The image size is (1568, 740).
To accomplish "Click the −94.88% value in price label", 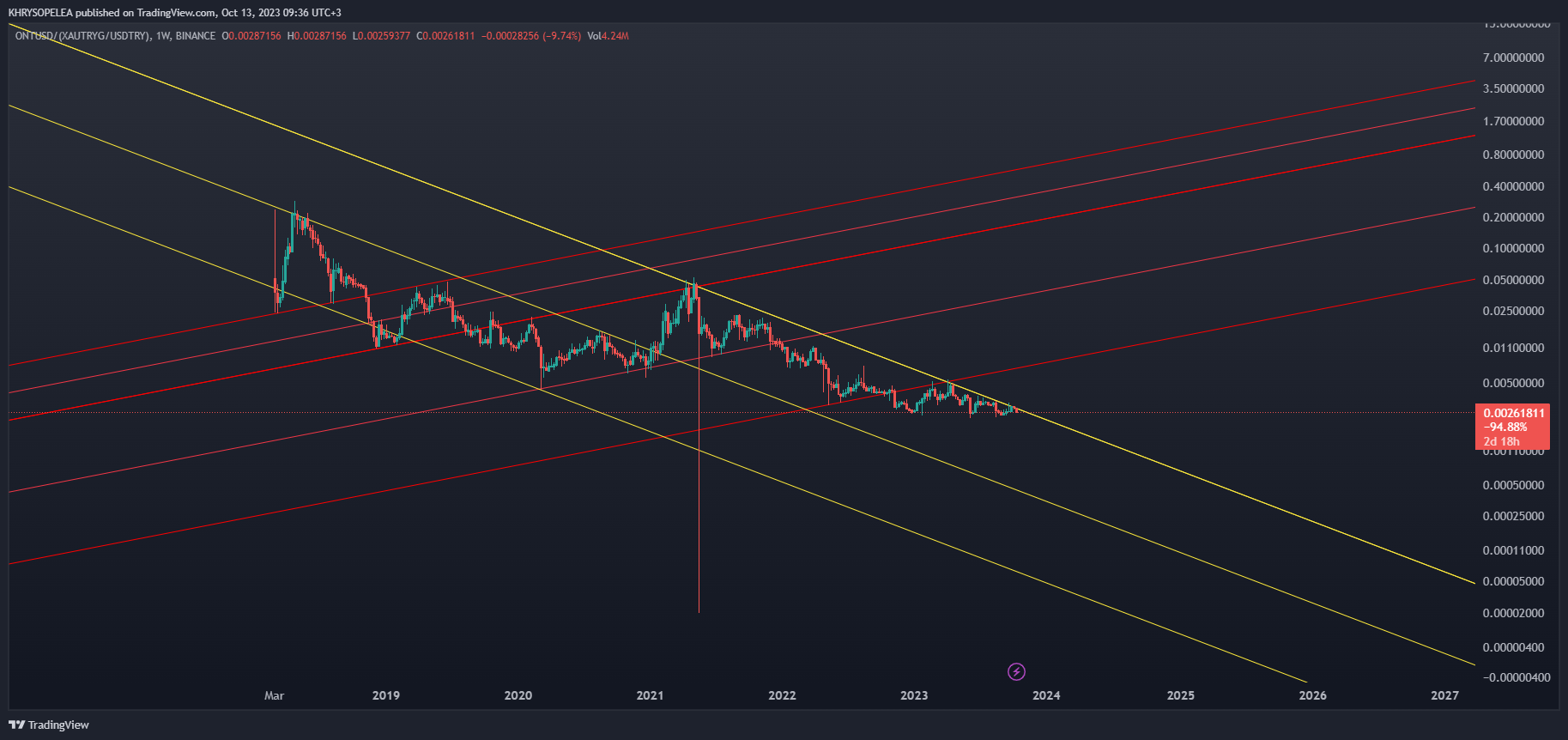I will coord(1506,427).
